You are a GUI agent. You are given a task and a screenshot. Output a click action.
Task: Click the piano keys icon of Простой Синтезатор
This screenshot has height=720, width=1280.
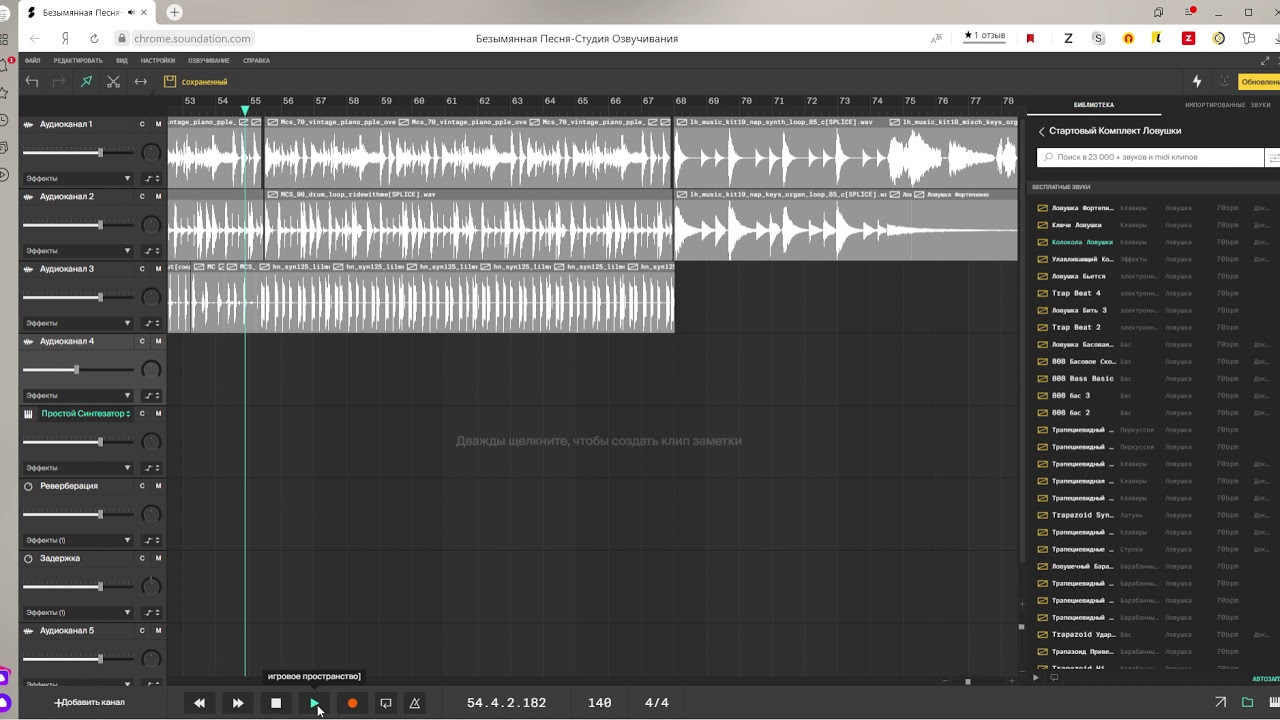pyautogui.click(x=28, y=414)
